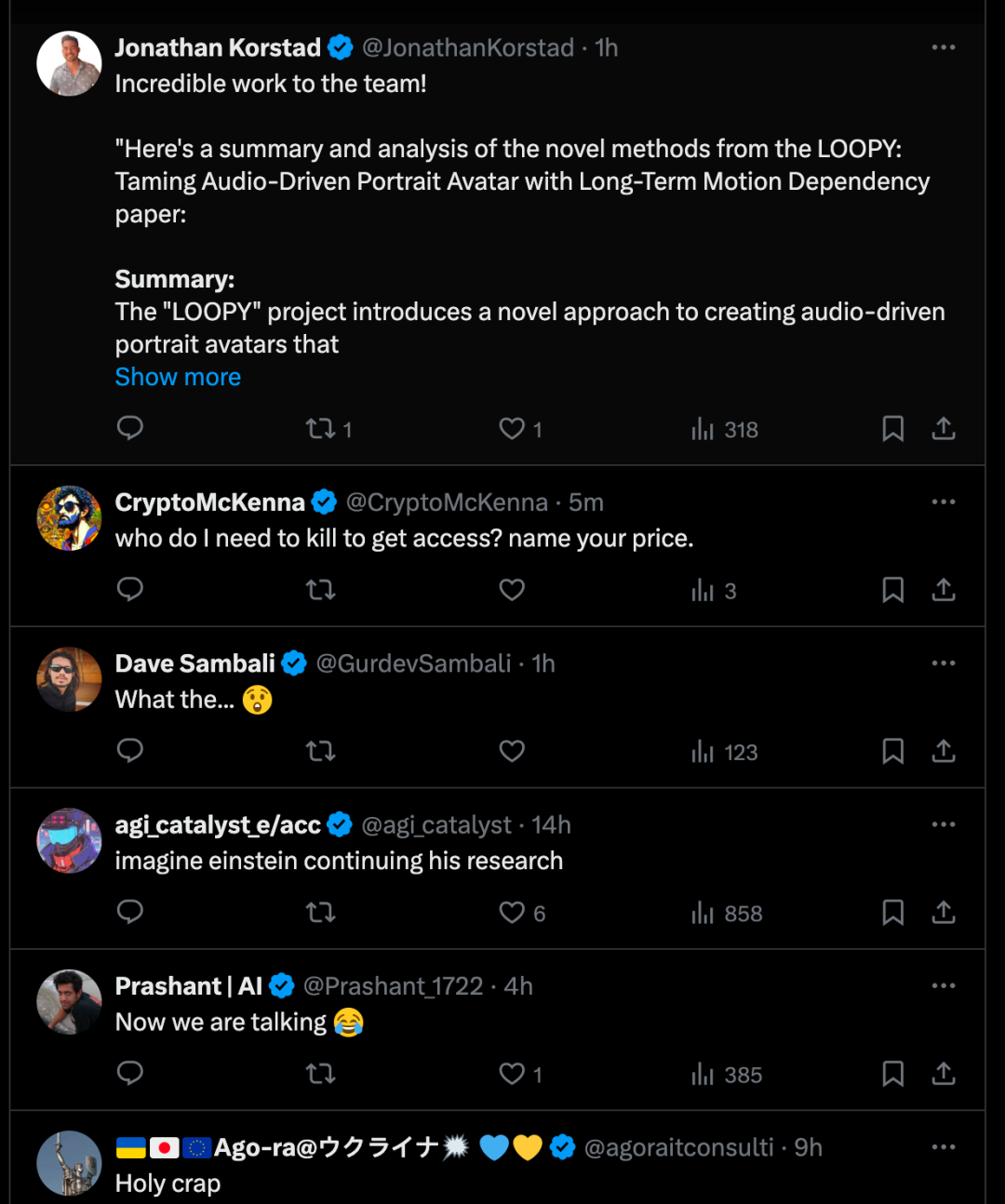Like CryptoMcKenna's tweet
The height and width of the screenshot is (1204, 1005).
click(512, 590)
